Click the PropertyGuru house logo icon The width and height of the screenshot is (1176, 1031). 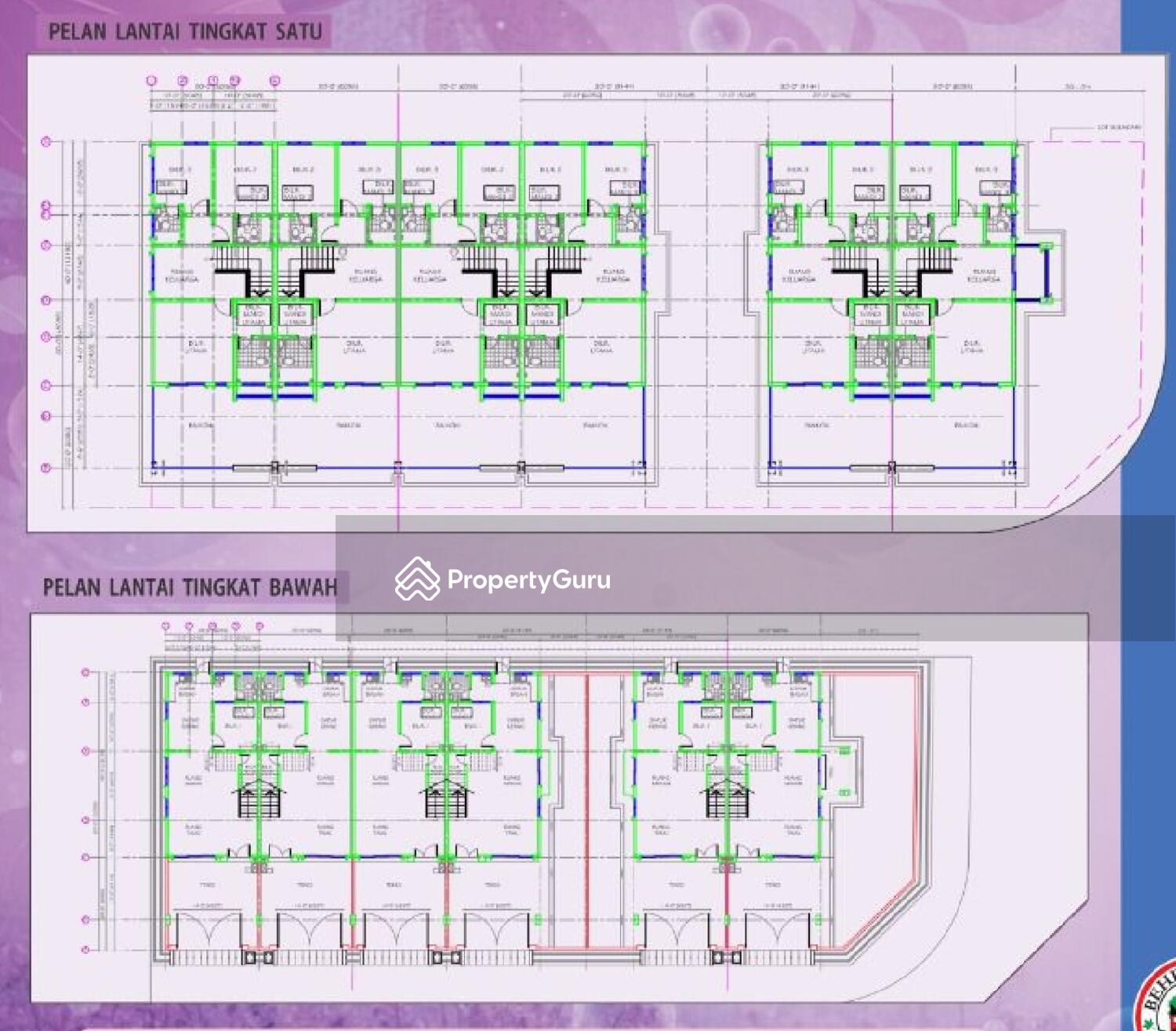tap(417, 579)
